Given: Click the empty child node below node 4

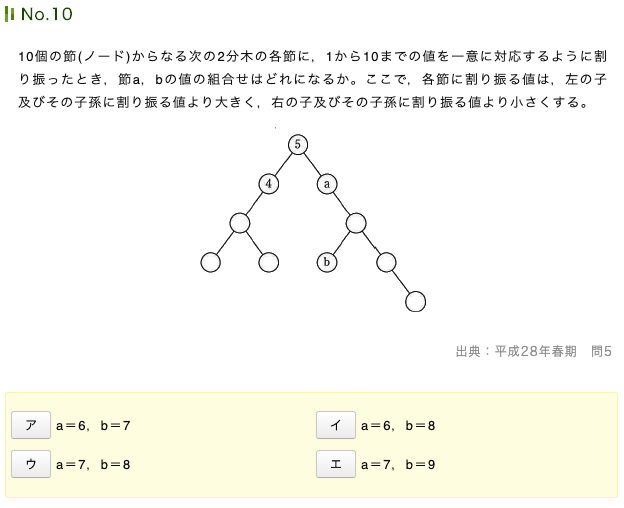Looking at the screenshot, I should 239,223.
